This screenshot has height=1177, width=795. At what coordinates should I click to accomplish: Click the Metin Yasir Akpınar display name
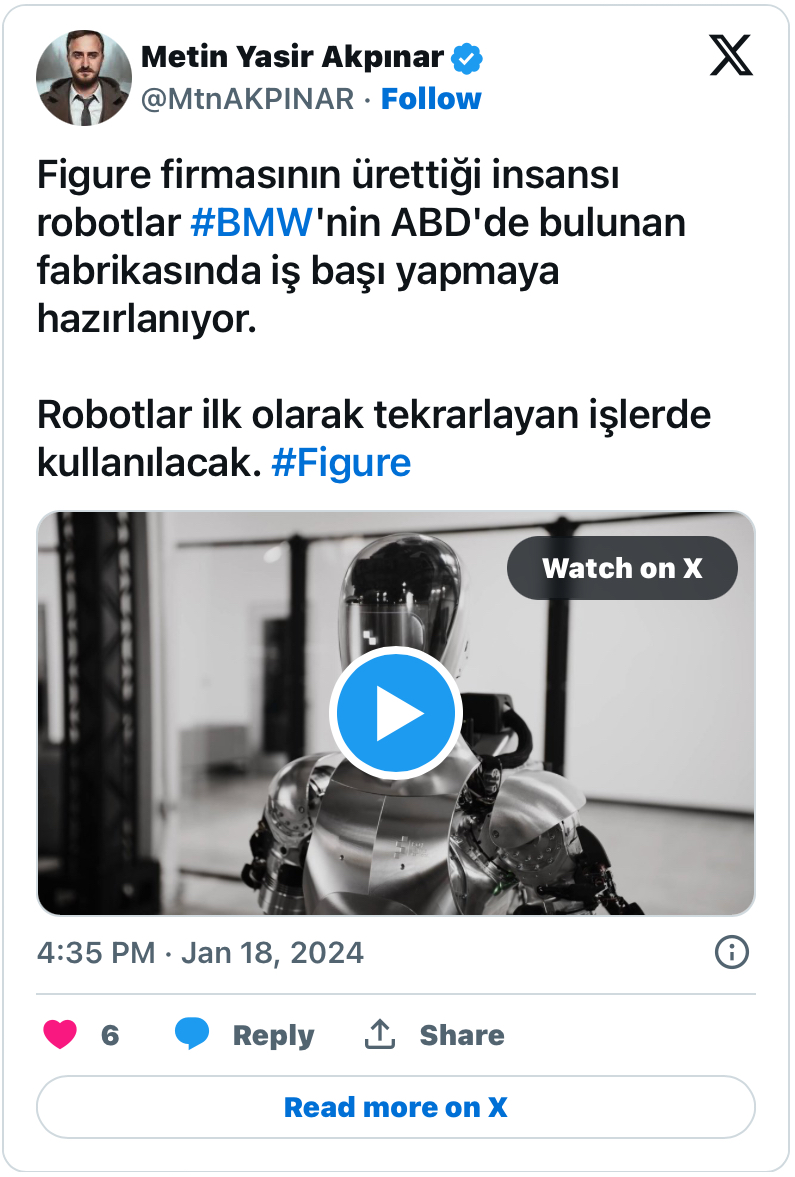pos(292,57)
